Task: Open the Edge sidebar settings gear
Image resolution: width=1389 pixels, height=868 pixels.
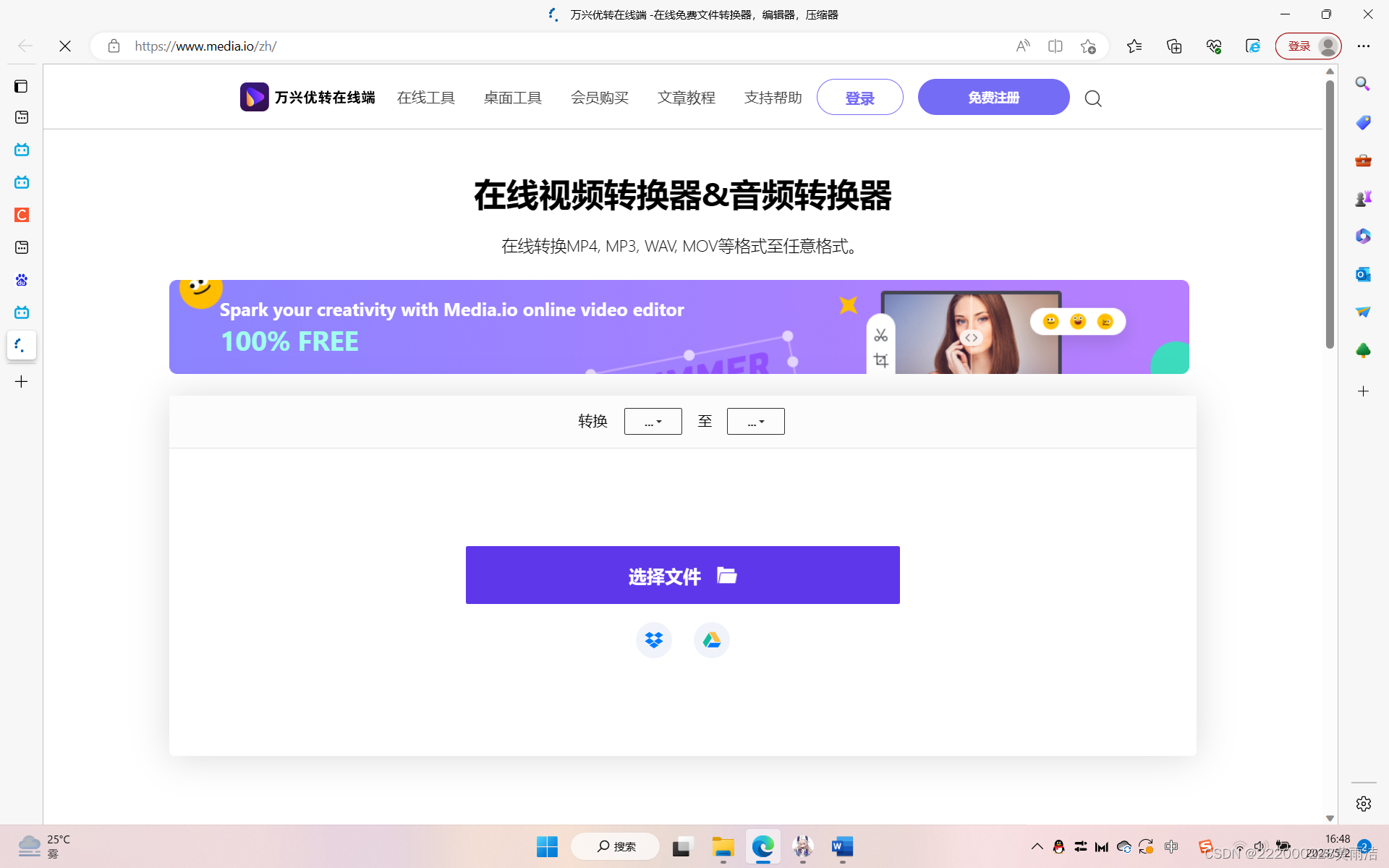Action: (1363, 804)
